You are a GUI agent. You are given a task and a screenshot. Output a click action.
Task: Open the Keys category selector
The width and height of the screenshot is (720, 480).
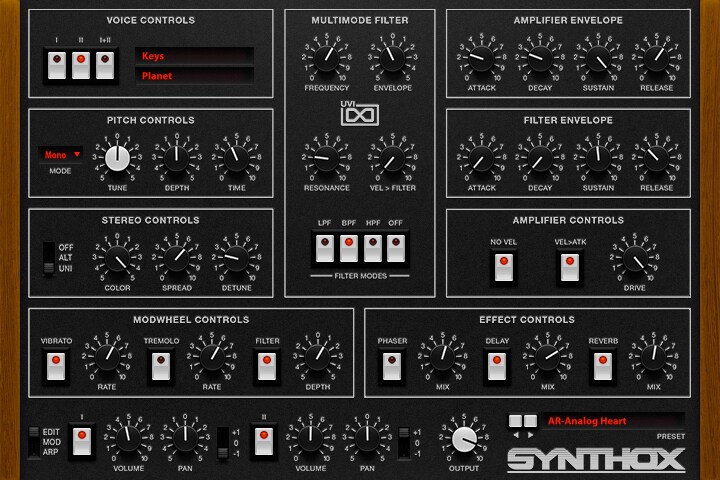pos(194,56)
